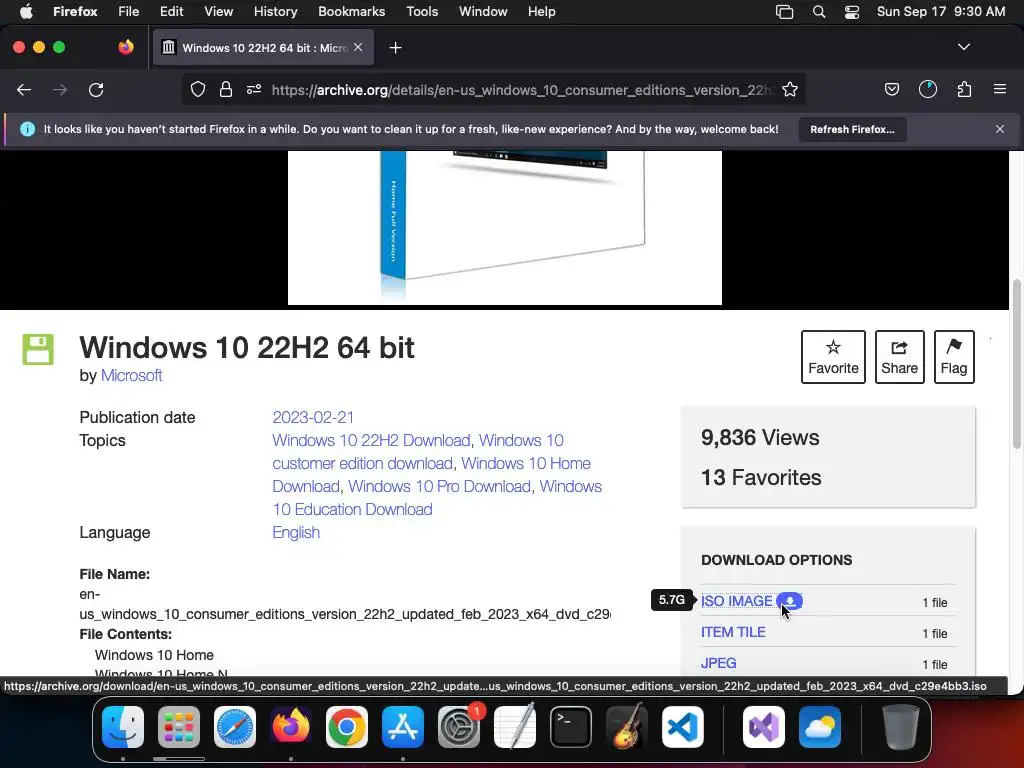The image size is (1024, 768).
Task: Open Firefox account icon in toolbar
Action: pos(928,89)
